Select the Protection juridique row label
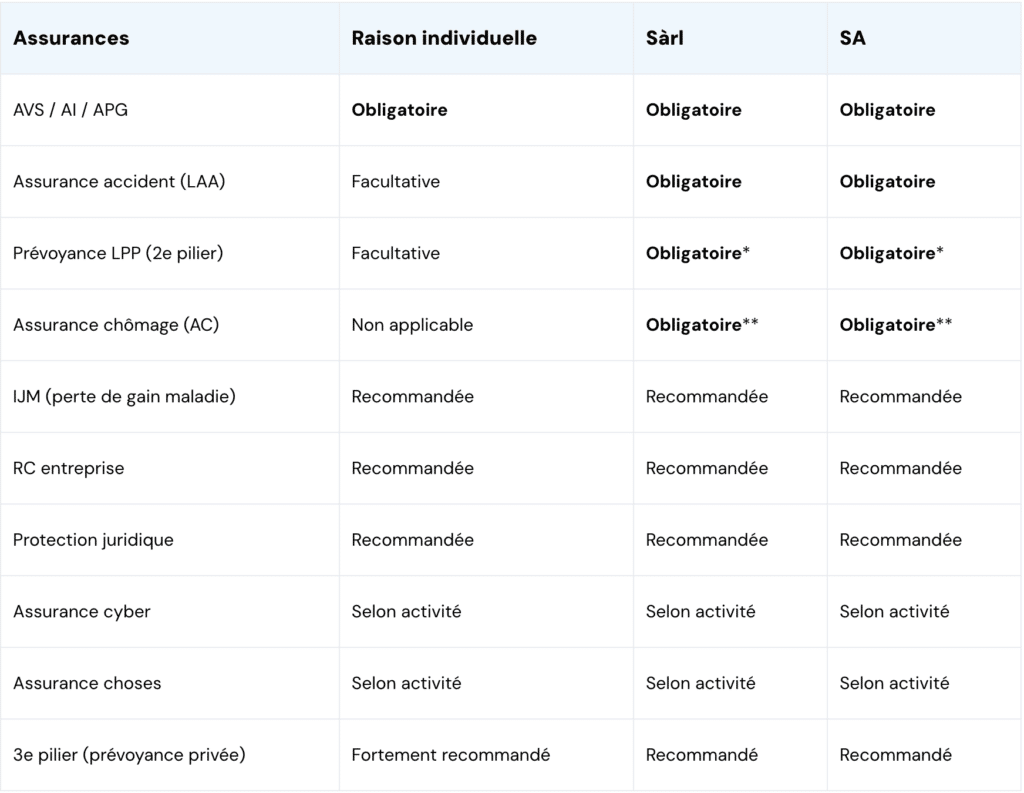 [x=93, y=540]
